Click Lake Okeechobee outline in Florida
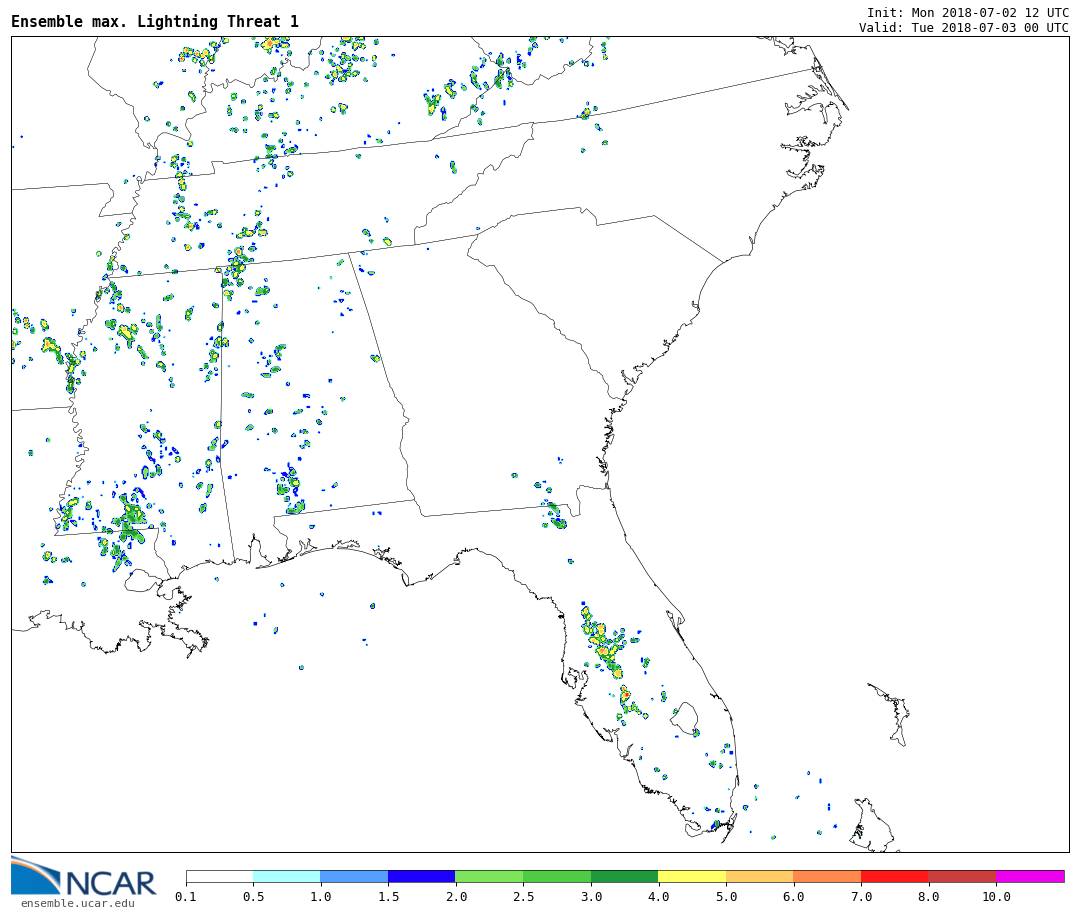This screenshot has width=1080, height=915. pos(684,718)
